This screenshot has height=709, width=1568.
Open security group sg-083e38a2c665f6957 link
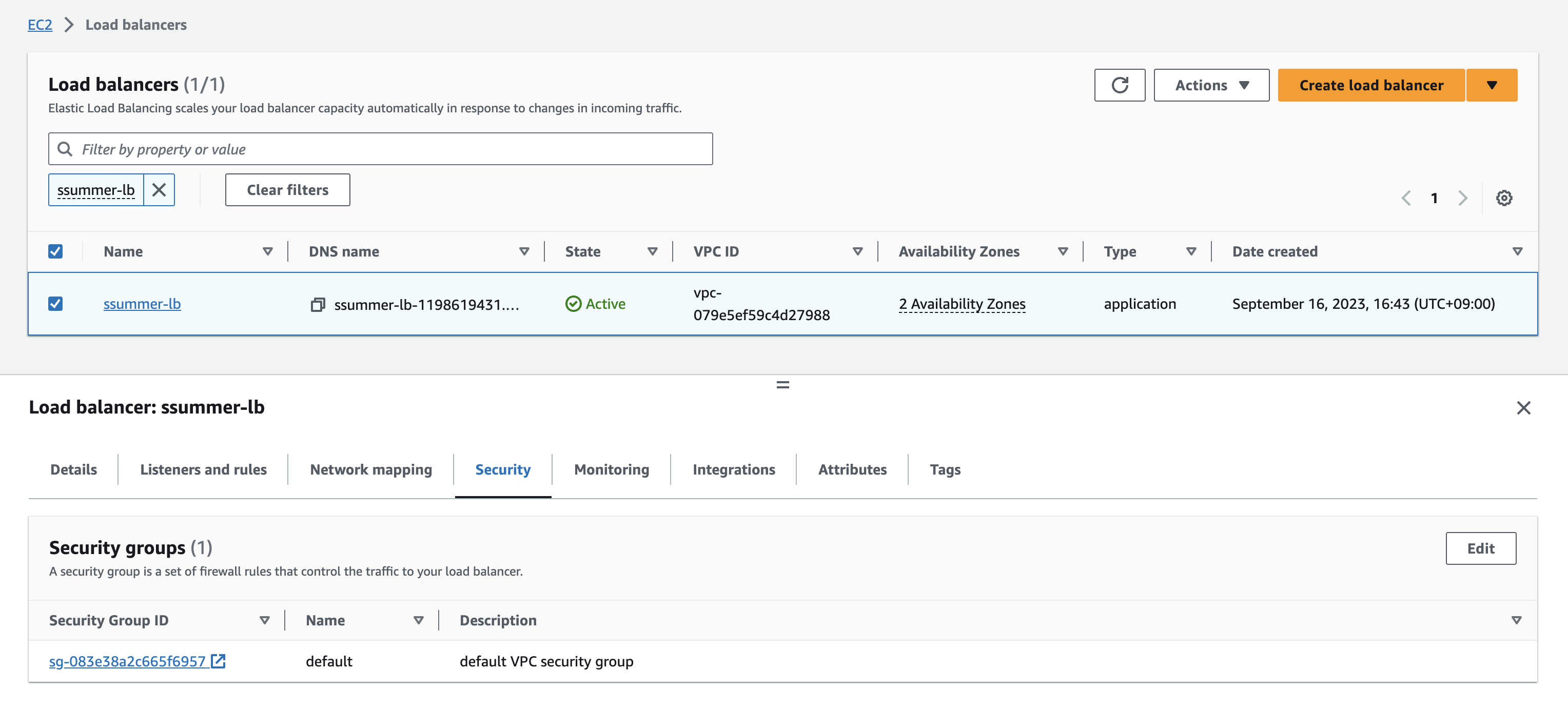tap(128, 661)
